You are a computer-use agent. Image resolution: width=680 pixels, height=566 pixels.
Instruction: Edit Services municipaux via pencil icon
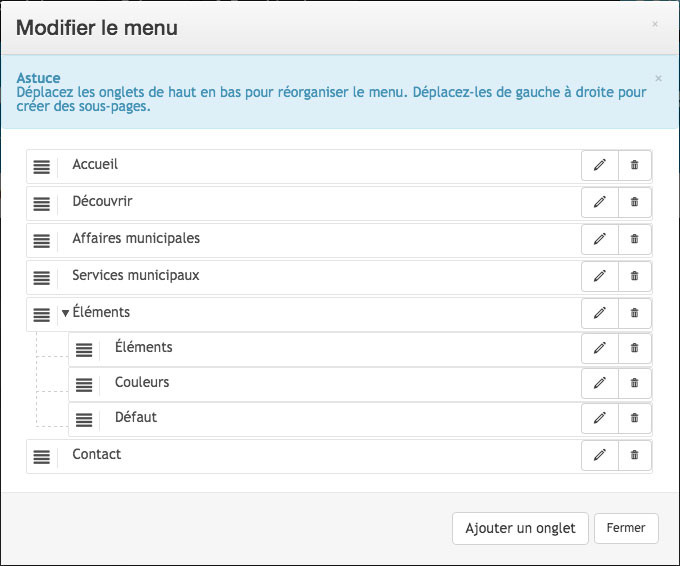(600, 276)
